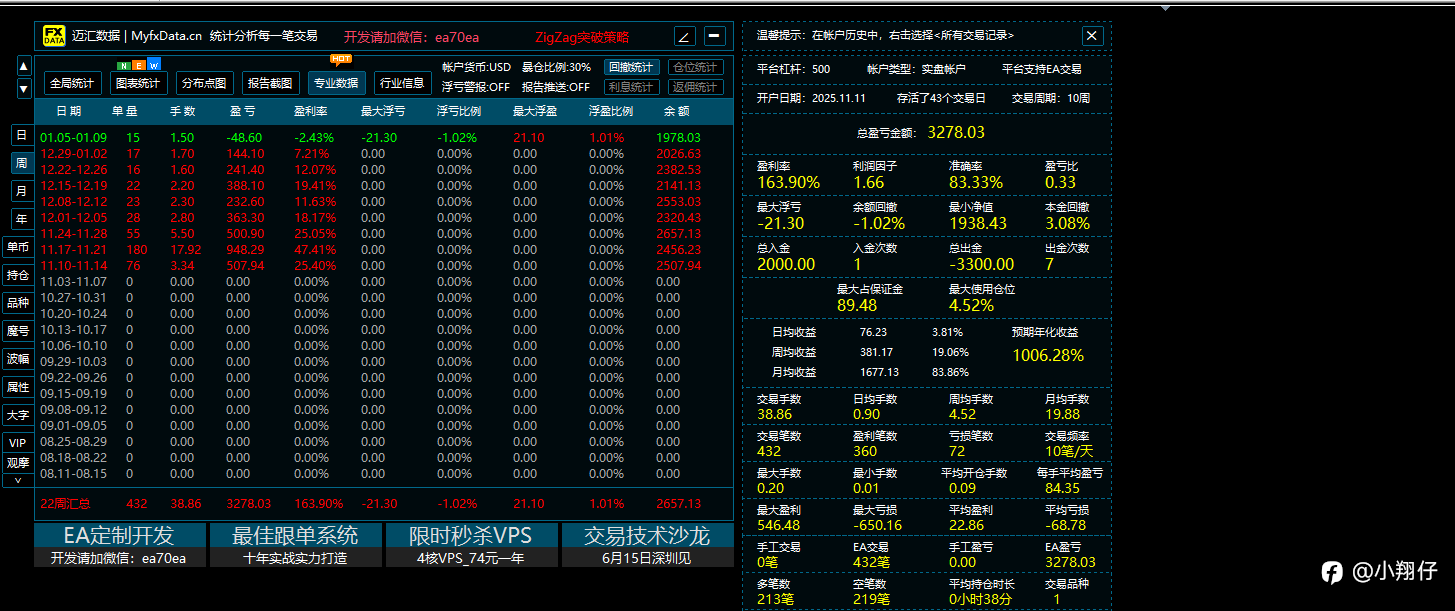Toggle the 报告推送 OFF setting
This screenshot has height=611, width=1455.
tap(556, 87)
